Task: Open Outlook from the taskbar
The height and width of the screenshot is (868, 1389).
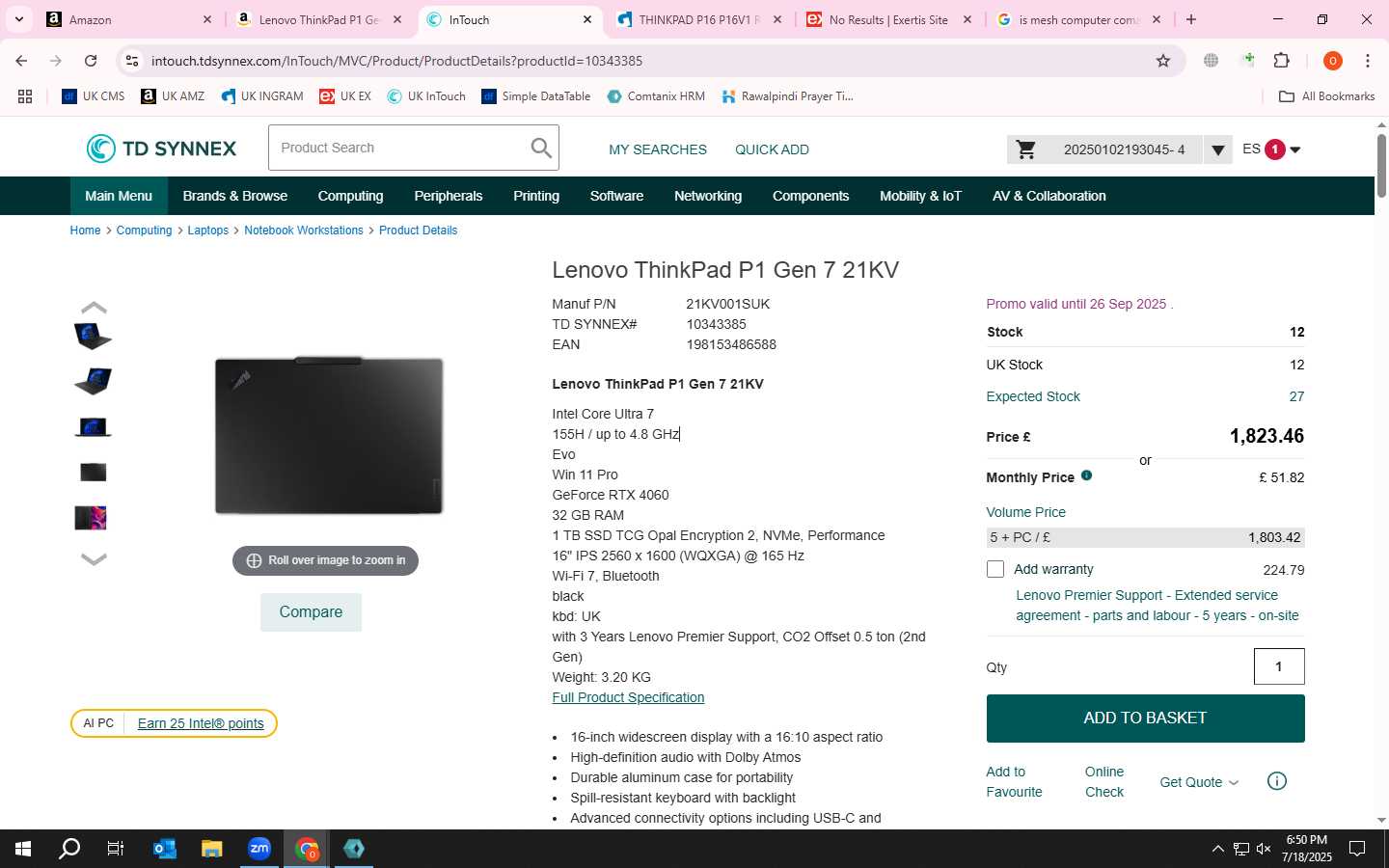Action: pyautogui.click(x=165, y=849)
